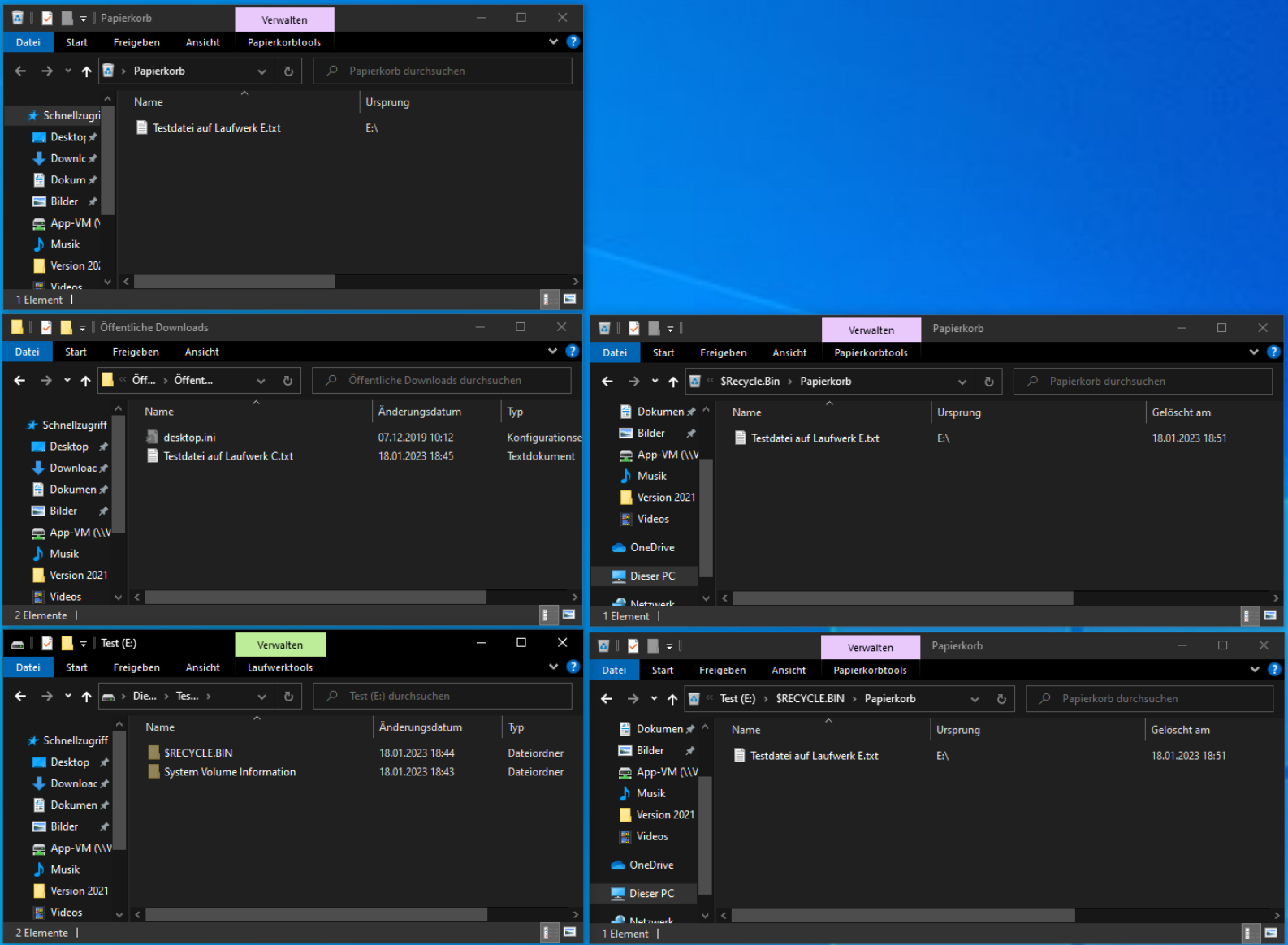
Task: Go up one level in Öffentliche Downloads window
Action: pyautogui.click(x=86, y=381)
